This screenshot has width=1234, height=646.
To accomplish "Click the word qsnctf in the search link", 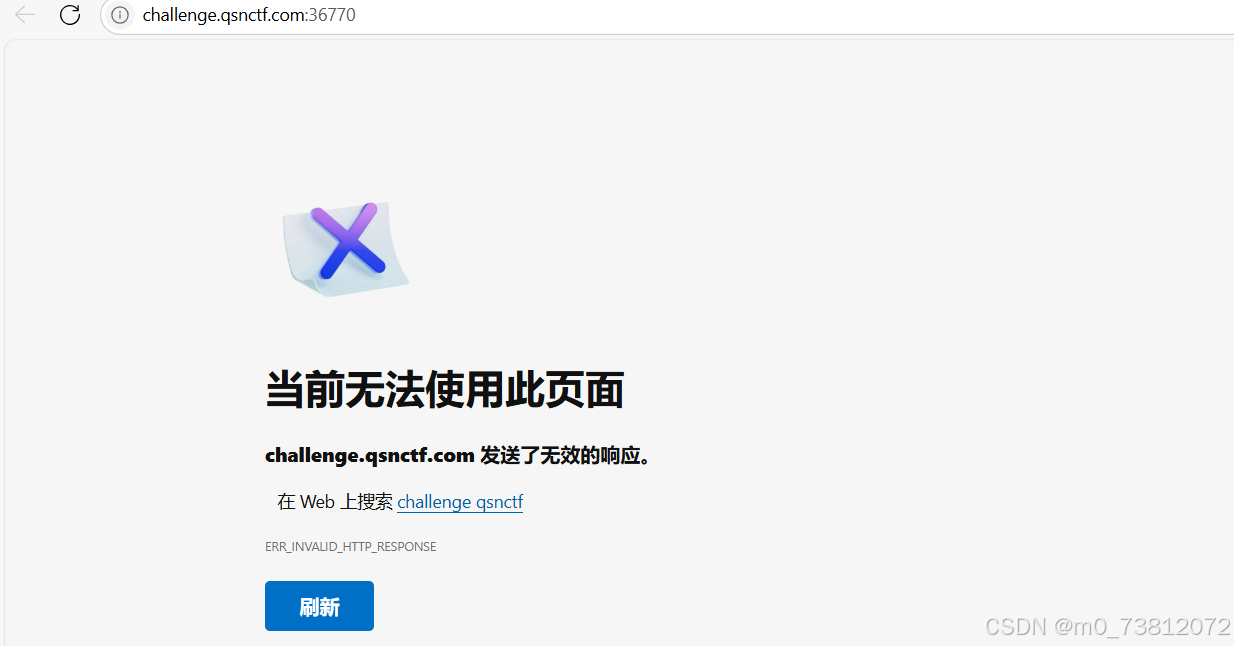I will tap(500, 502).
